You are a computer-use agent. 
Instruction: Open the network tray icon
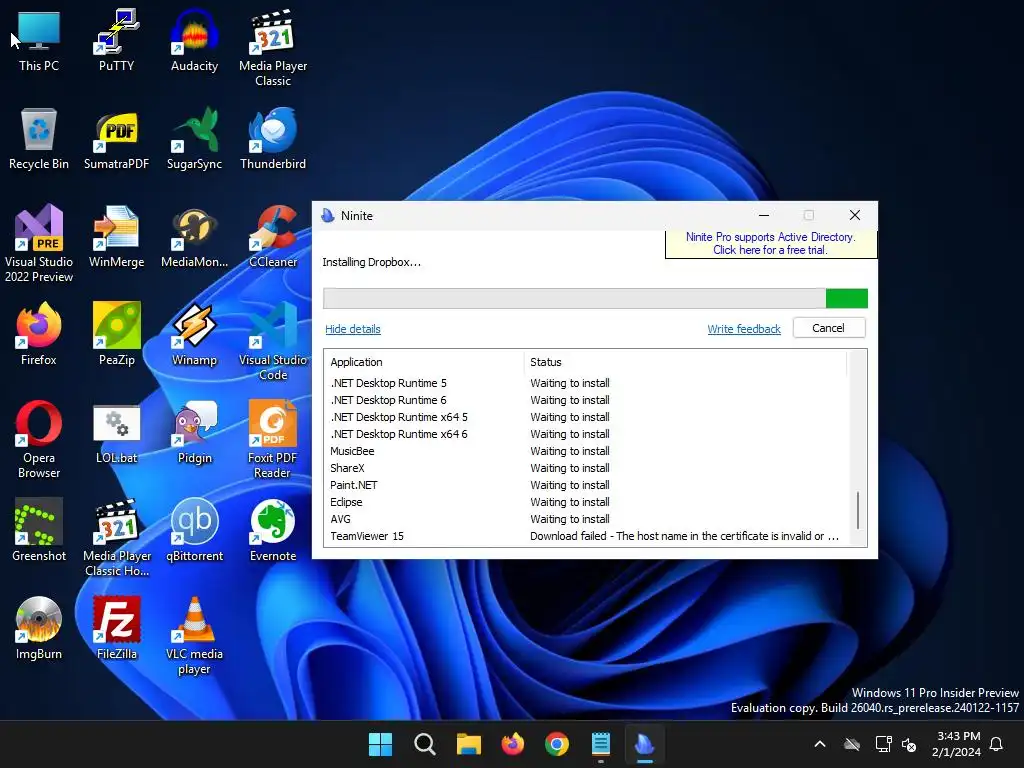click(x=883, y=744)
